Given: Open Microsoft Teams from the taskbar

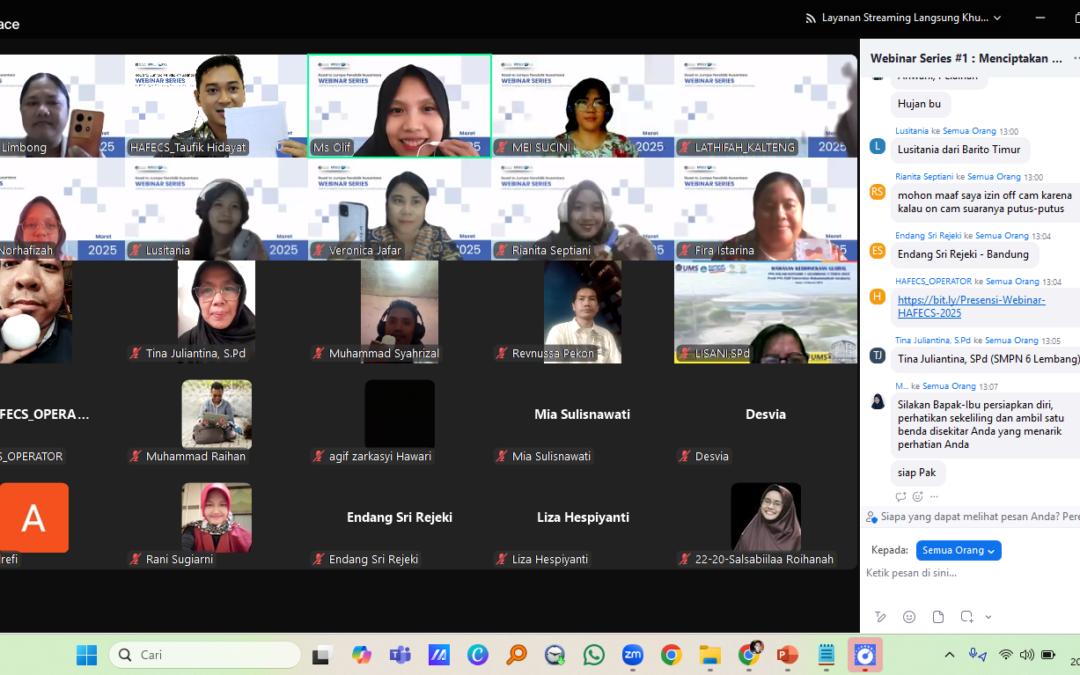Looking at the screenshot, I should click(400, 655).
